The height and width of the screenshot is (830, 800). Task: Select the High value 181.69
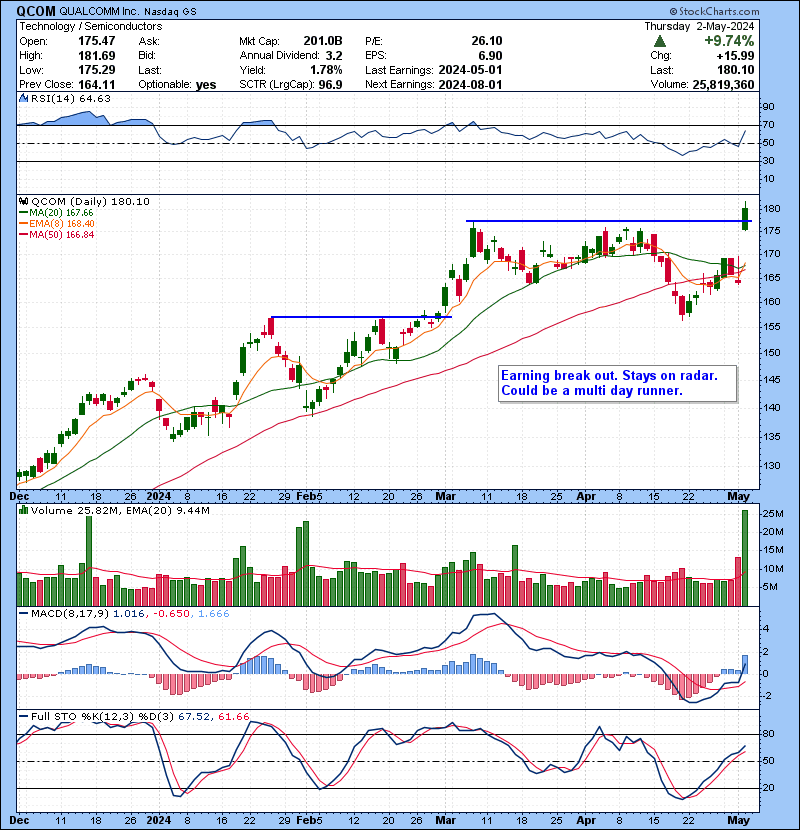tap(96, 55)
